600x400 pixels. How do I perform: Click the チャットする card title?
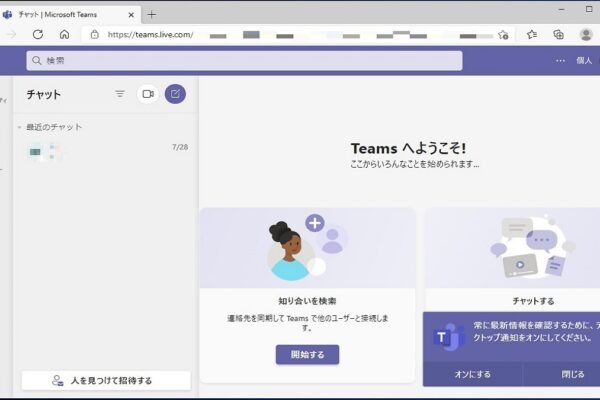tap(533, 301)
